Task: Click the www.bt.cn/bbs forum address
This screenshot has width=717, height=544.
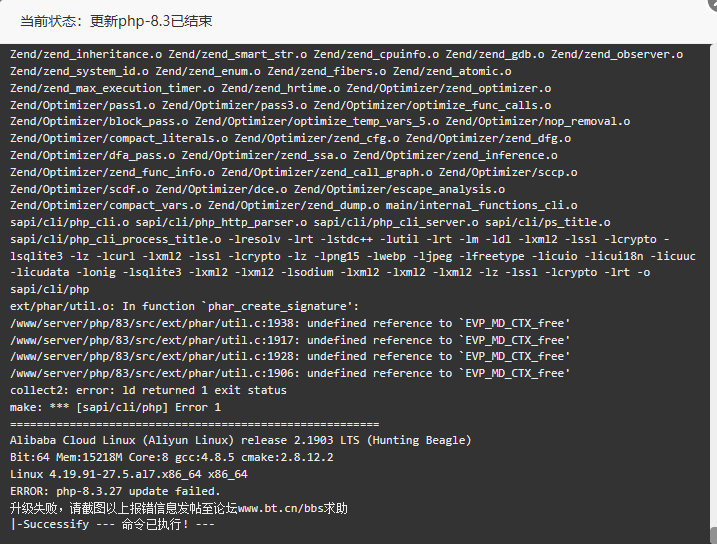Action: [x=292, y=508]
